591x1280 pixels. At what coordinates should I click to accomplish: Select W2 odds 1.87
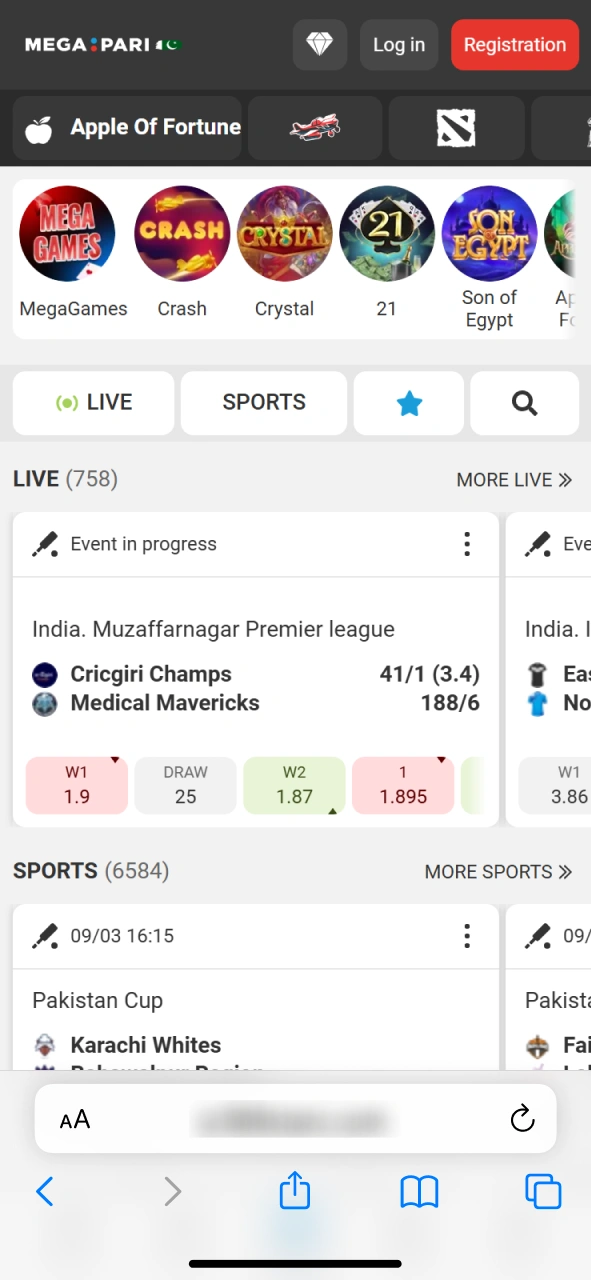(294, 785)
